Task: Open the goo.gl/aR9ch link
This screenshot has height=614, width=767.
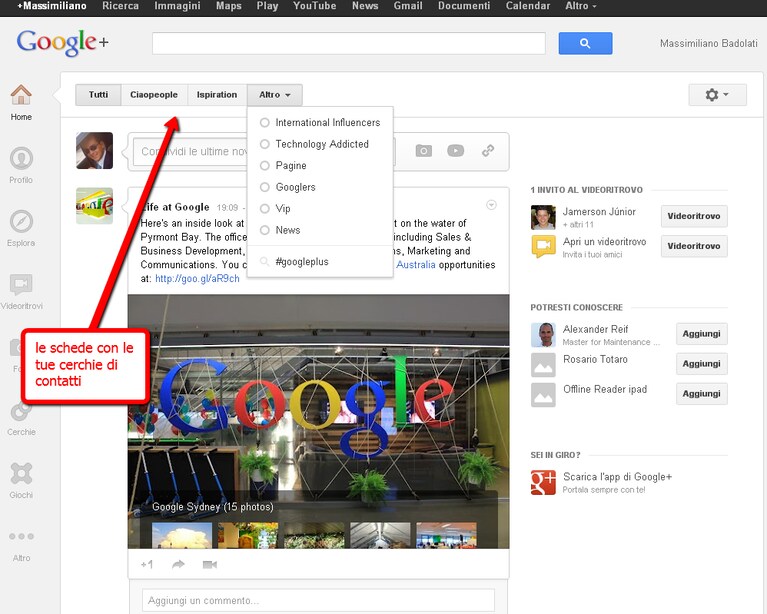Action: point(197,278)
